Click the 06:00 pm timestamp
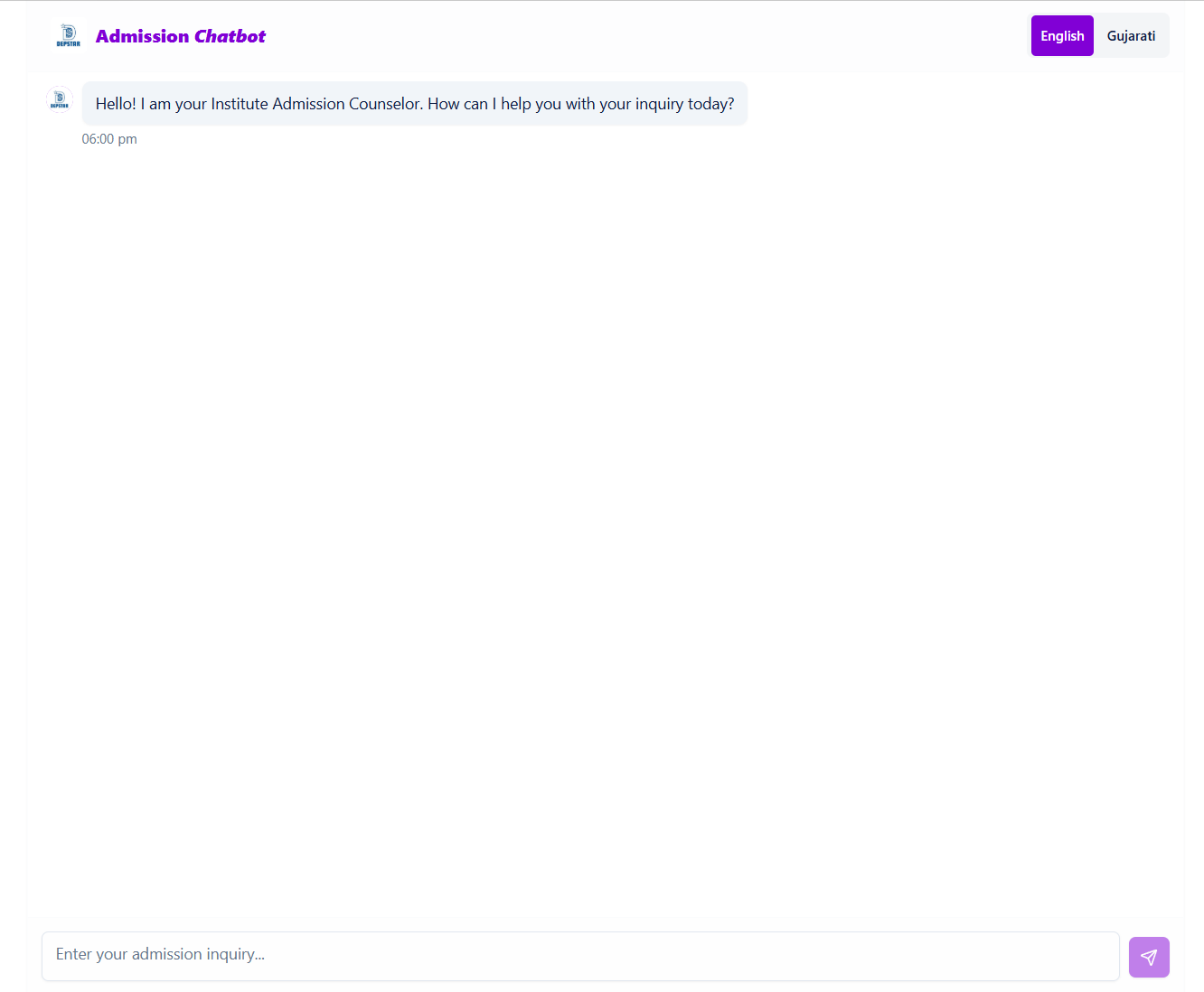 click(109, 138)
